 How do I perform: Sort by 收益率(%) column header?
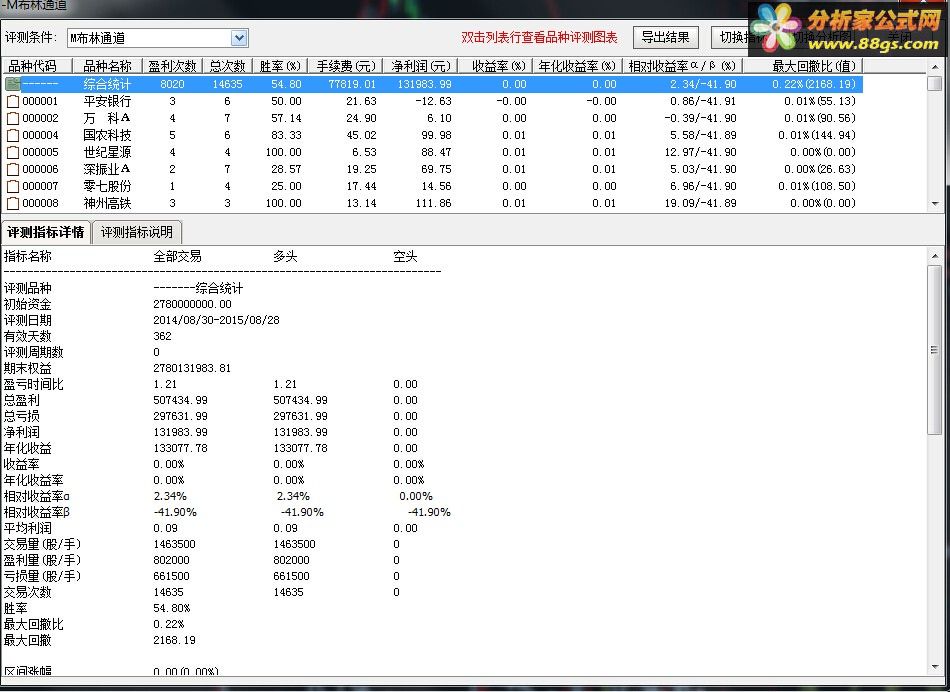[x=496, y=66]
